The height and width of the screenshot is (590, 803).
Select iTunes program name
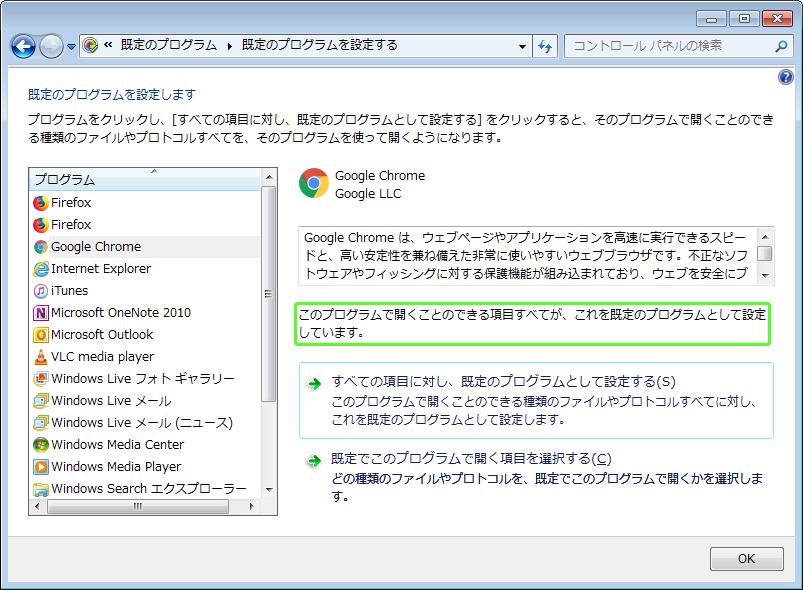click(x=69, y=290)
